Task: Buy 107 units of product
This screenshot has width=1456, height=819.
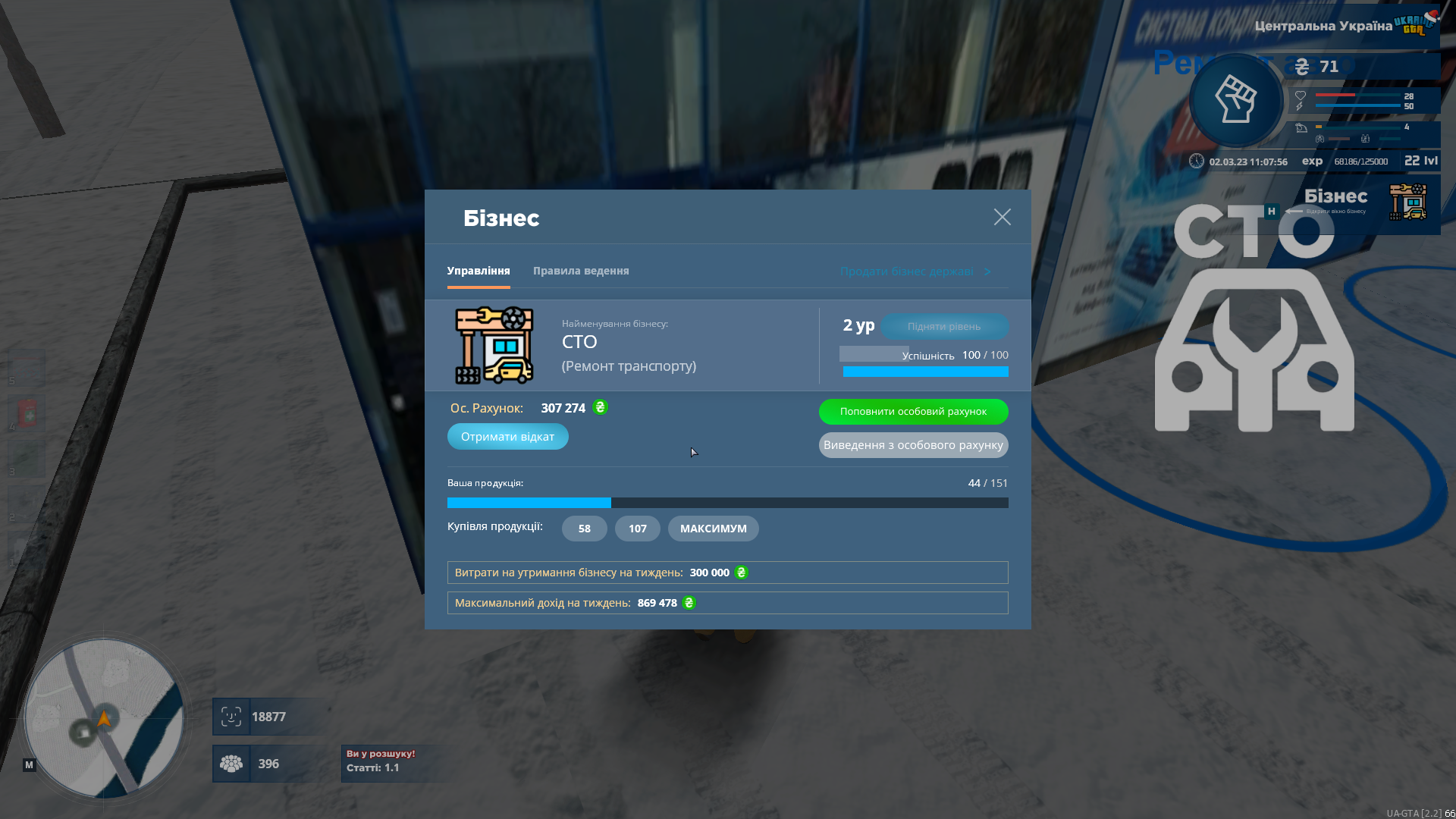Action: point(637,529)
